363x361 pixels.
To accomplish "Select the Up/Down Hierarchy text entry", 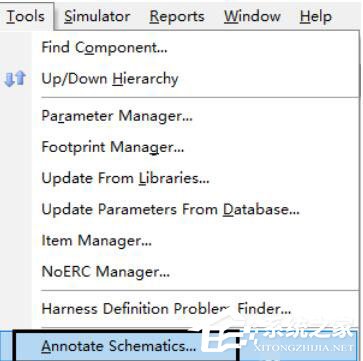I will pos(110,79).
